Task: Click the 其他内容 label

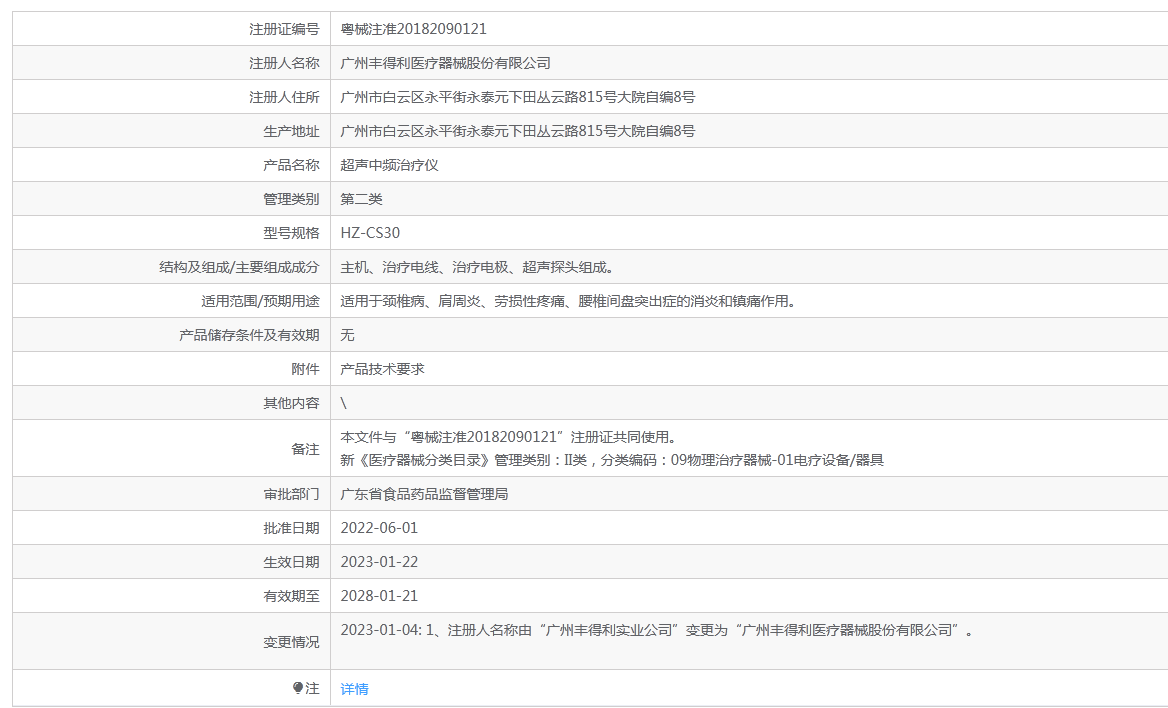Action: click(x=291, y=403)
